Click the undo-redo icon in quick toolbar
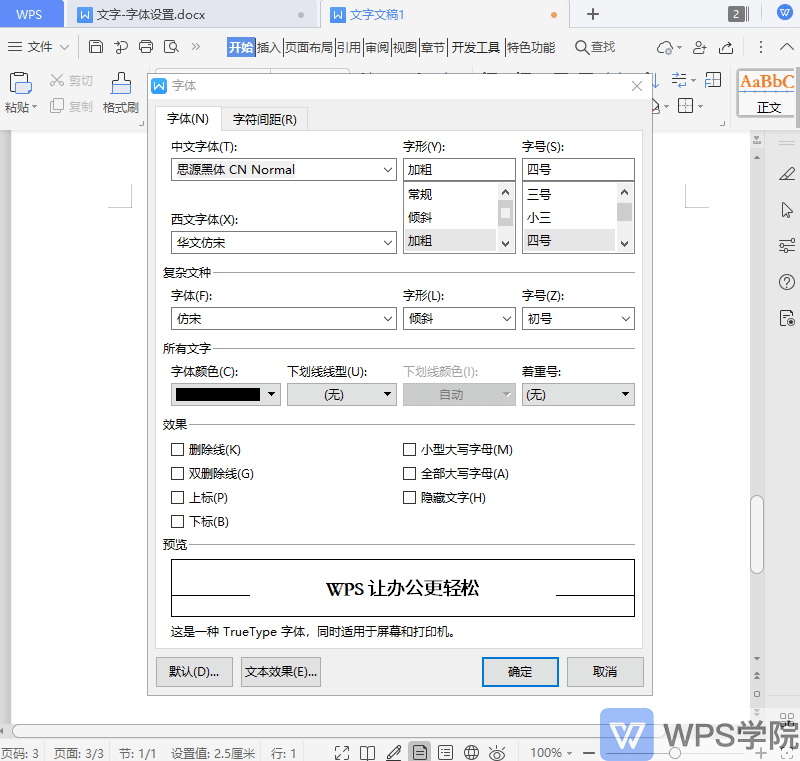 point(121,47)
